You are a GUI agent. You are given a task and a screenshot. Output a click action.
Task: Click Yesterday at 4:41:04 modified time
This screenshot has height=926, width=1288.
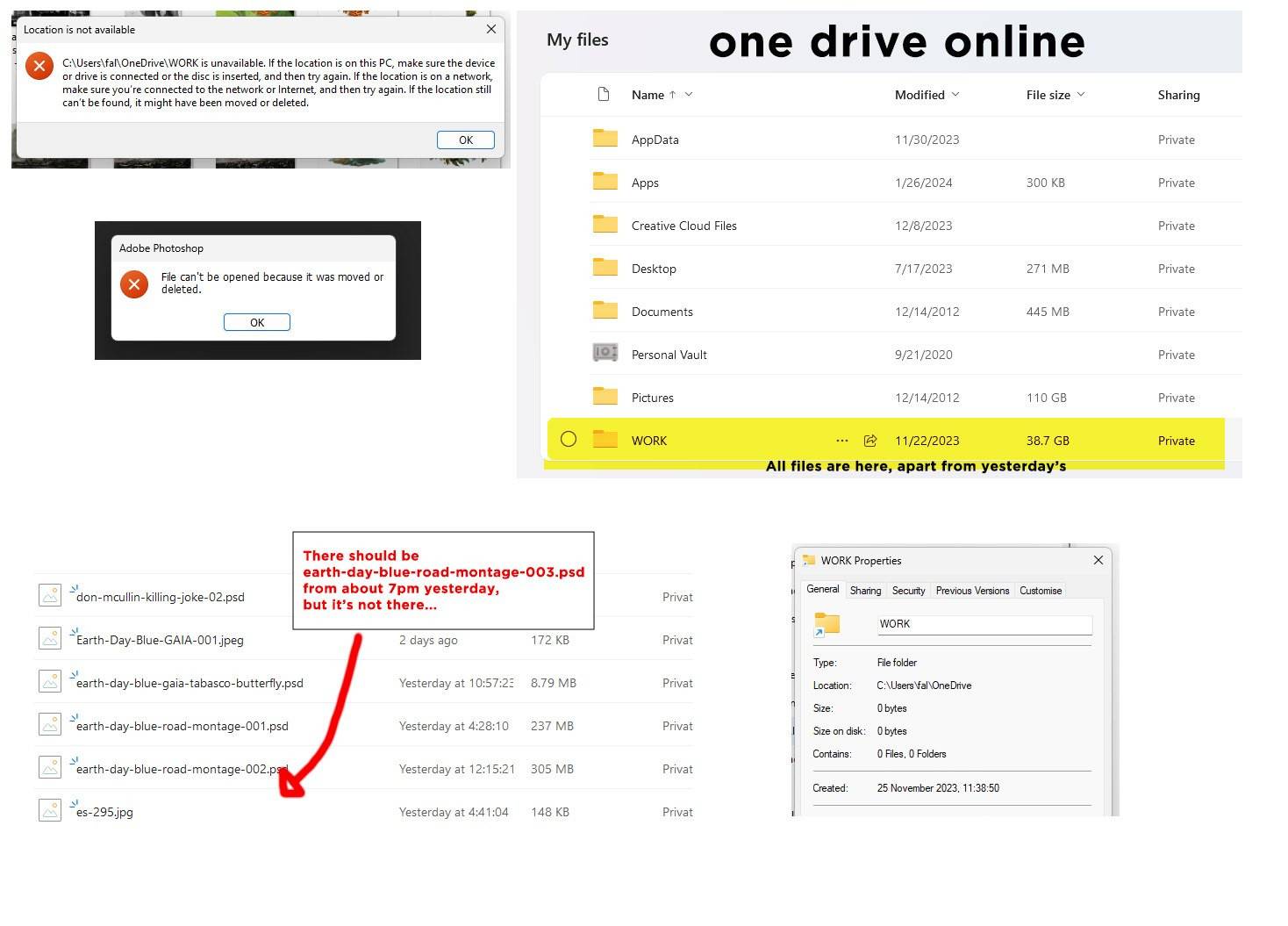[454, 812]
